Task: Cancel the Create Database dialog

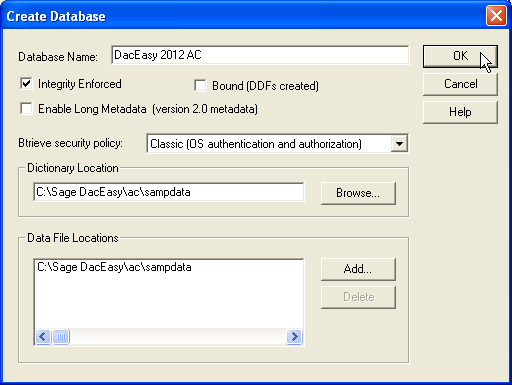Action: click(x=460, y=84)
